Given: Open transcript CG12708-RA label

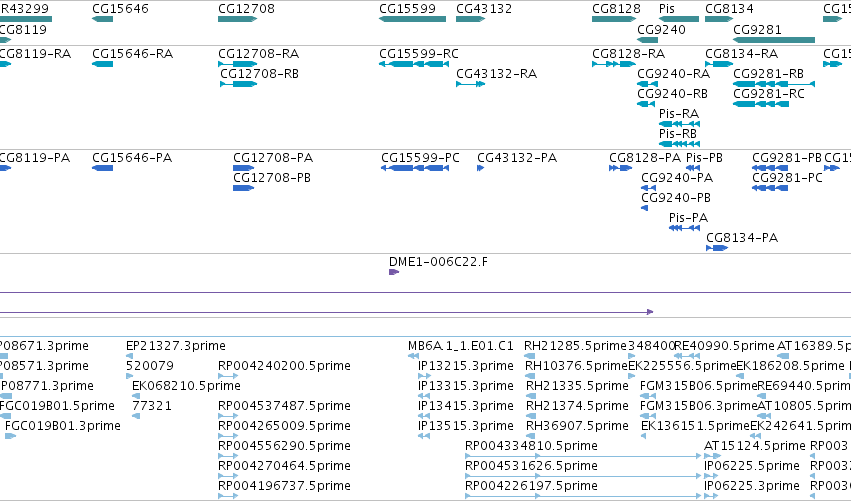Looking at the screenshot, I should pos(258,53).
